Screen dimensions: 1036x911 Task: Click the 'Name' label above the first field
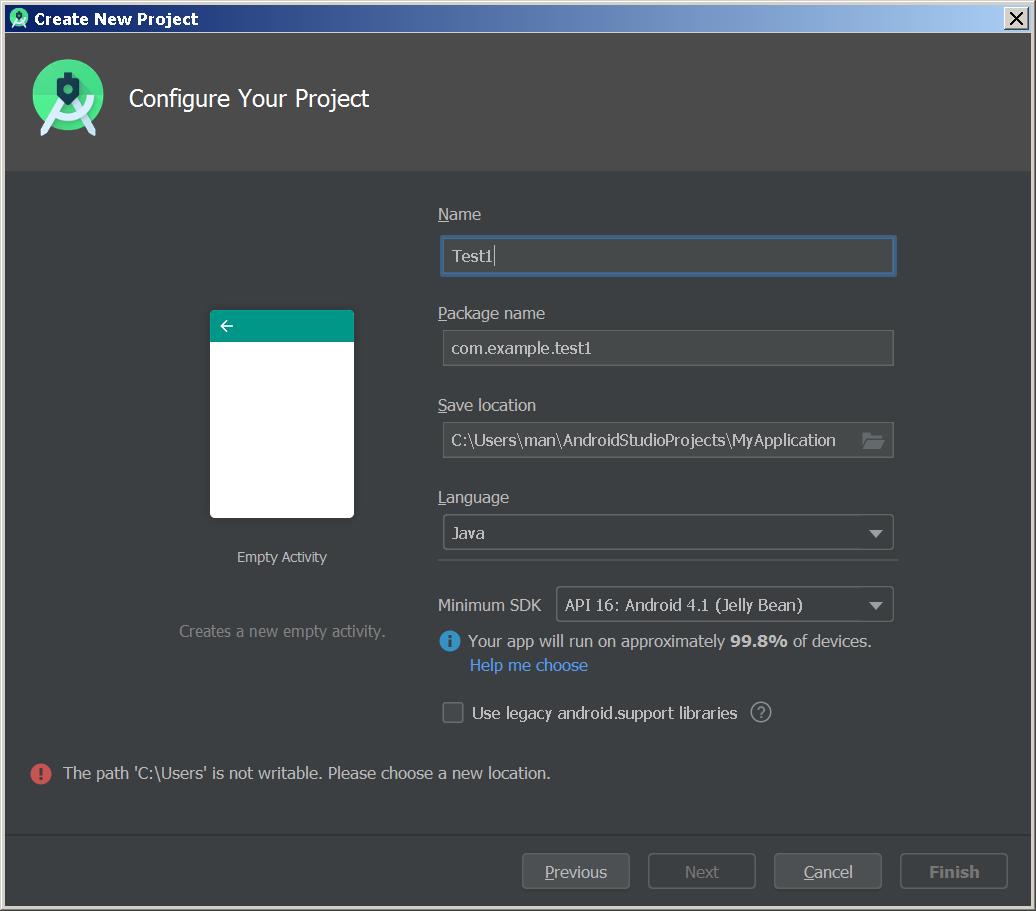pyautogui.click(x=459, y=215)
